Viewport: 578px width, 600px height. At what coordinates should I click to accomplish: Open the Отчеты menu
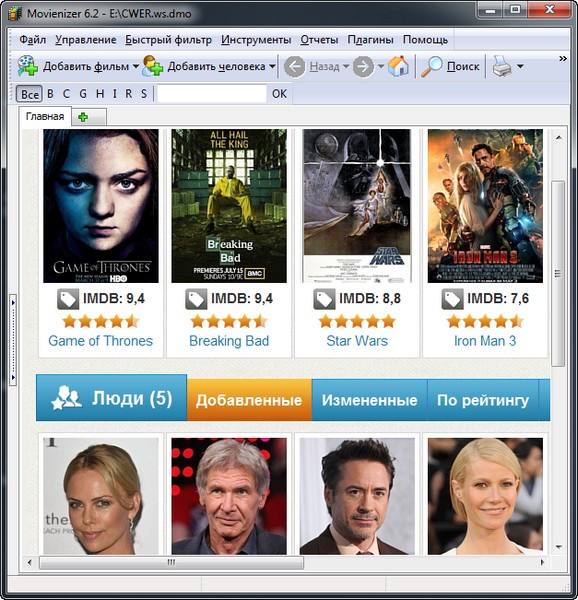pyautogui.click(x=319, y=40)
